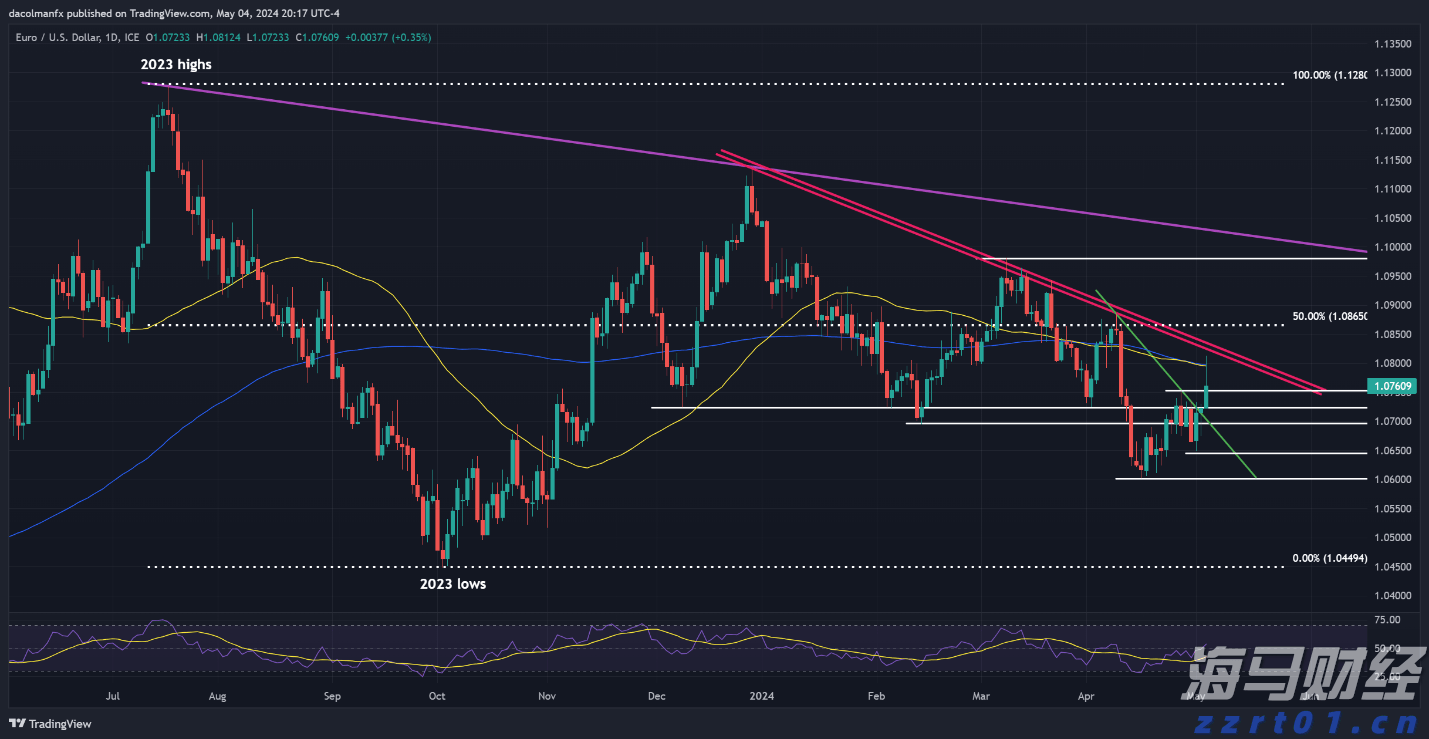
Task: Click 1.05000 on the price axis
Action: pyautogui.click(x=1392, y=538)
